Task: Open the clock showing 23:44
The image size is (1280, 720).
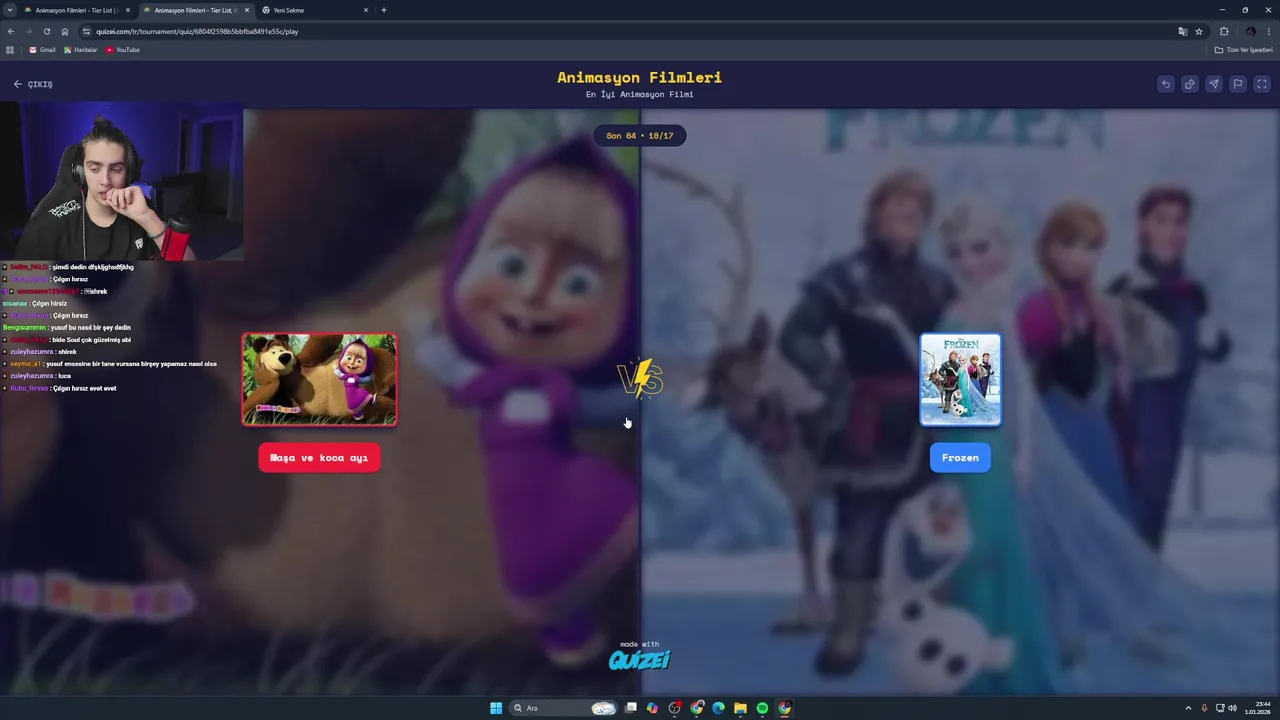Action: [x=1257, y=708]
